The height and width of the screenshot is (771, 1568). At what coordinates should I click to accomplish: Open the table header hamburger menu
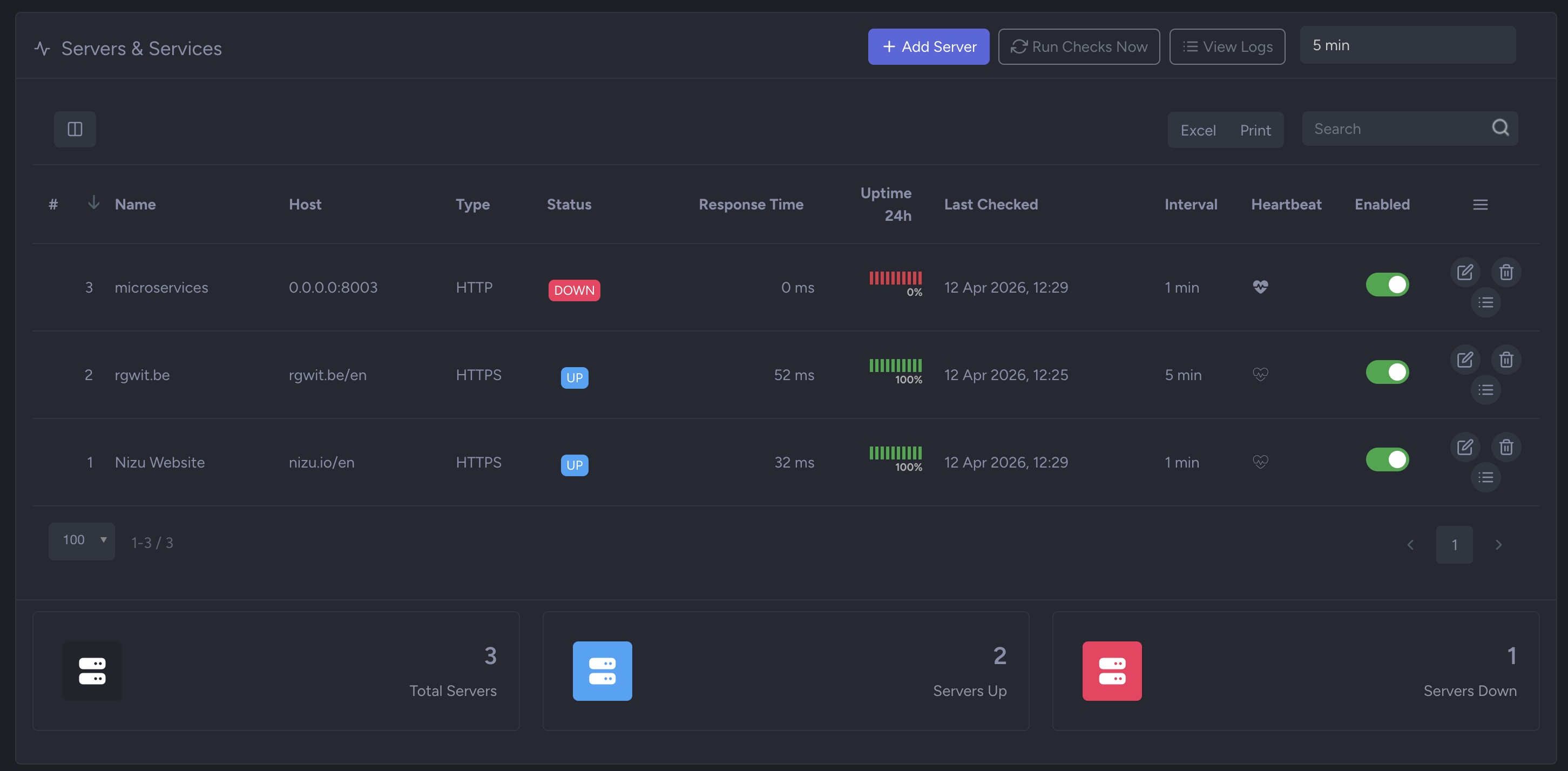tap(1480, 205)
